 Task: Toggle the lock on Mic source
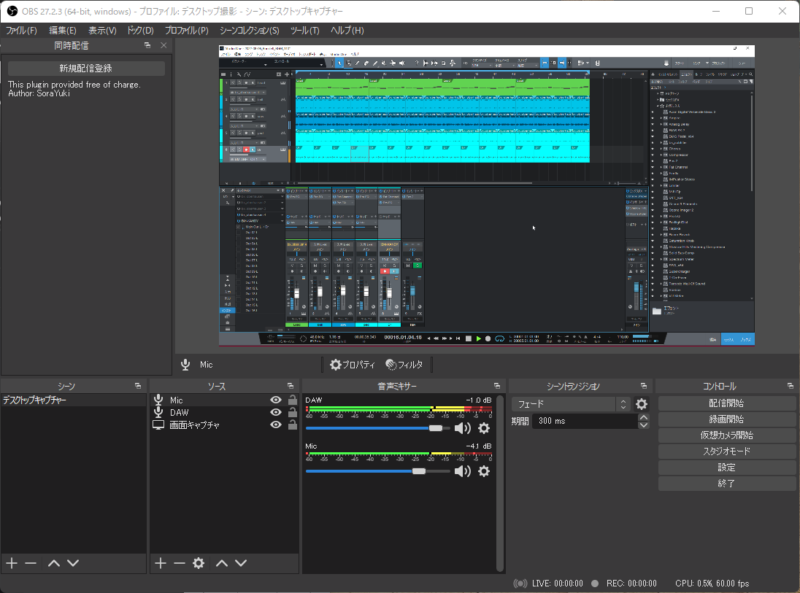(292, 400)
